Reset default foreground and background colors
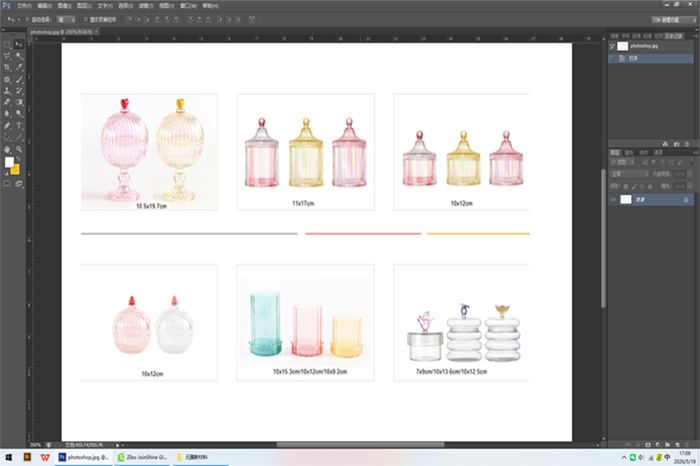 (6, 173)
